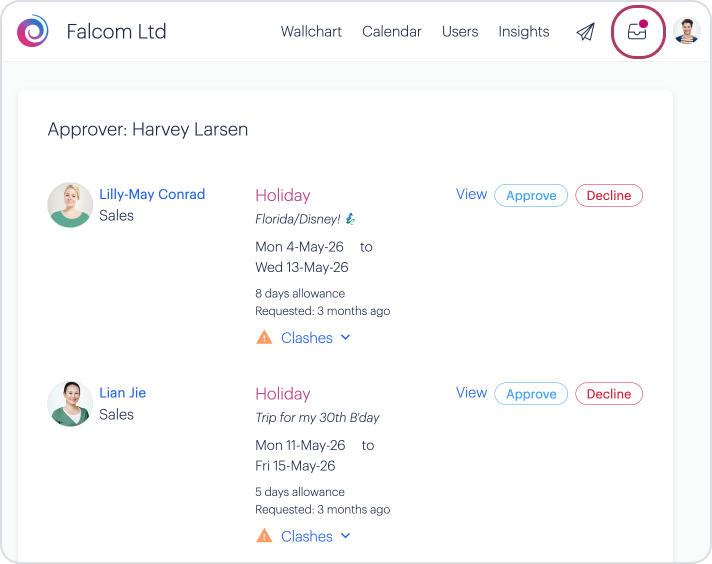Open the inbox notifications icon
This screenshot has height=564, width=712.
[x=637, y=32]
